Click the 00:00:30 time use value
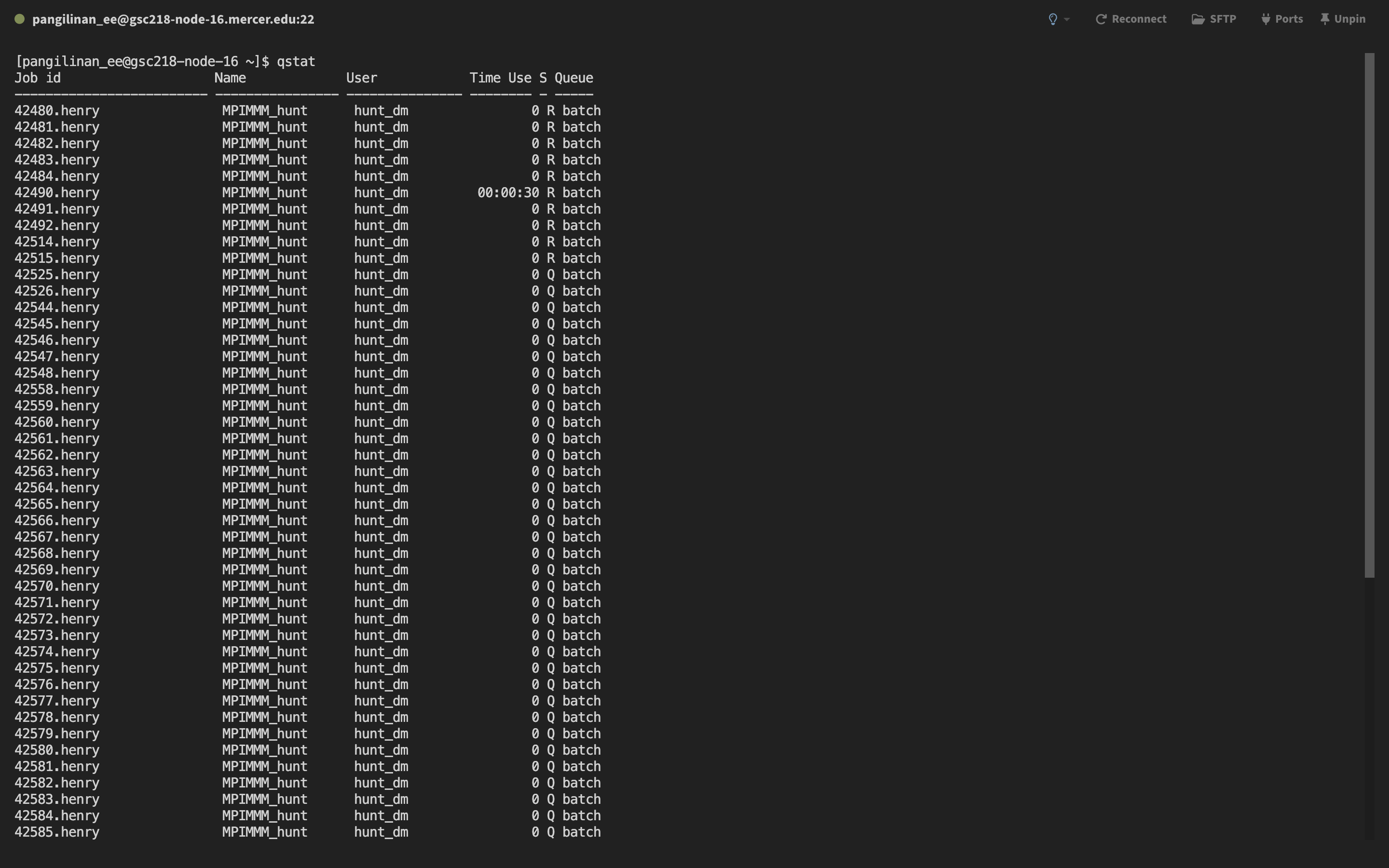The width and height of the screenshot is (1389, 868). click(x=508, y=193)
